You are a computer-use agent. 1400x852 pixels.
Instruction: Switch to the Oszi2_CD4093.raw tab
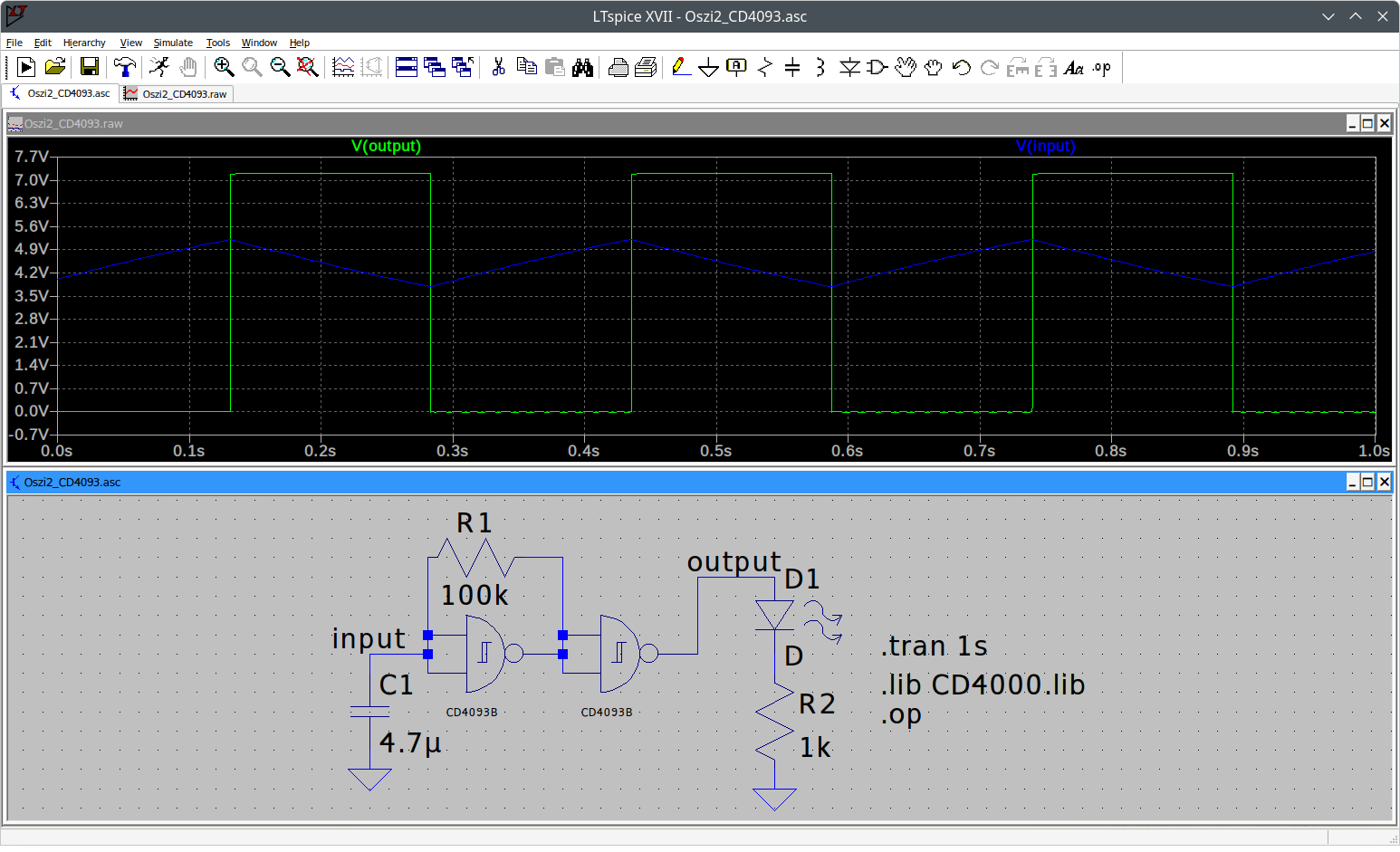point(177,93)
